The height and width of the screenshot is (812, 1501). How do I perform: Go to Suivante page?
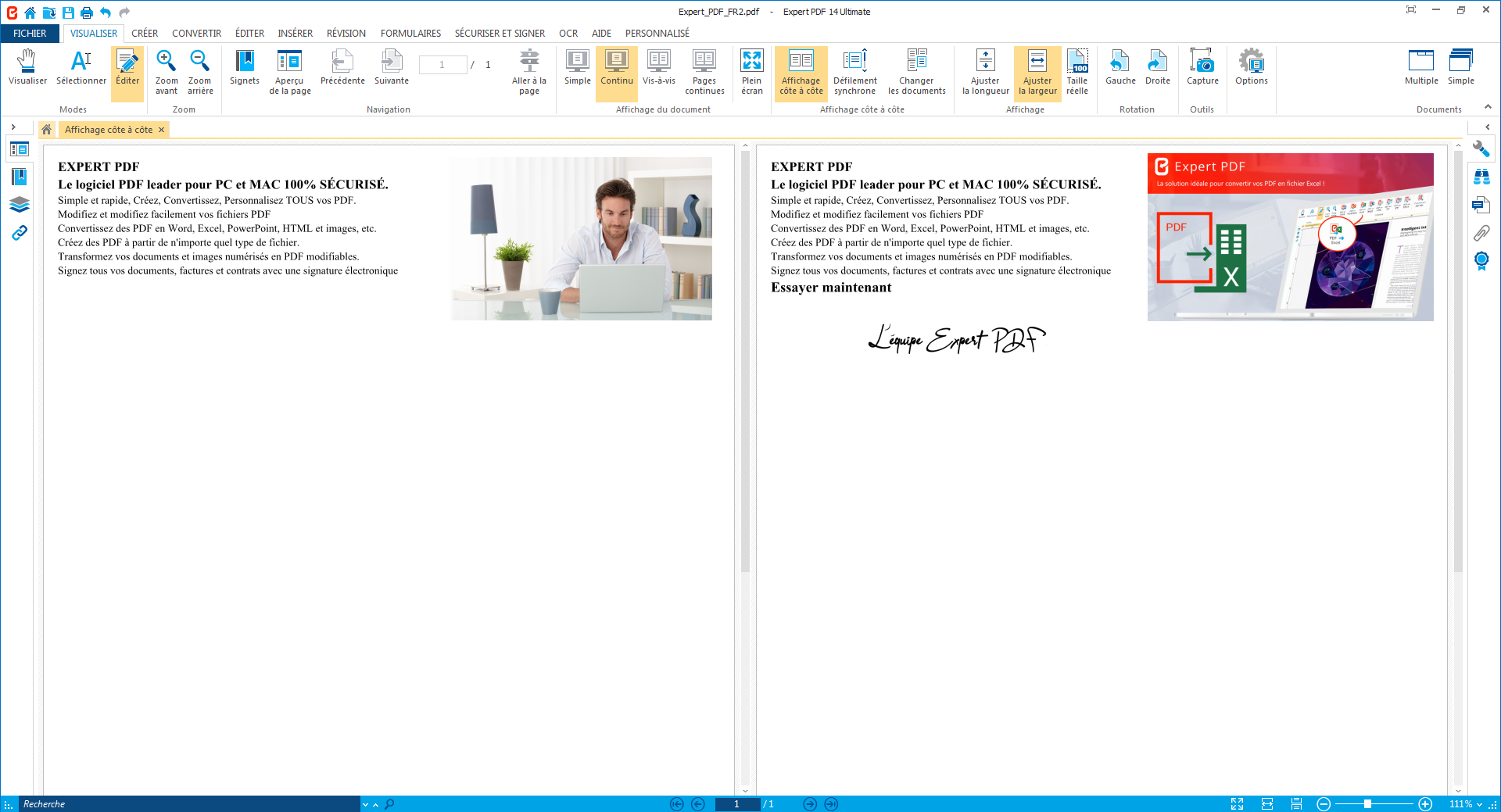[x=392, y=67]
